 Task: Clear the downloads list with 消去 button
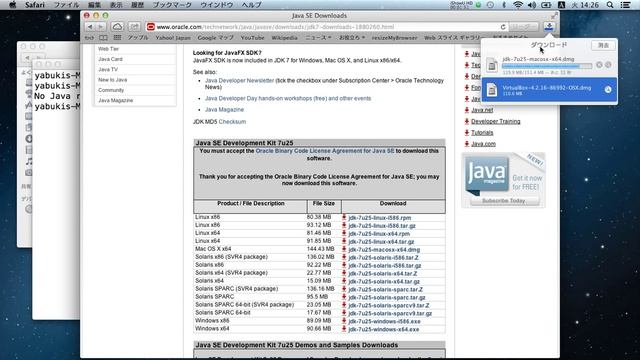tap(603, 45)
